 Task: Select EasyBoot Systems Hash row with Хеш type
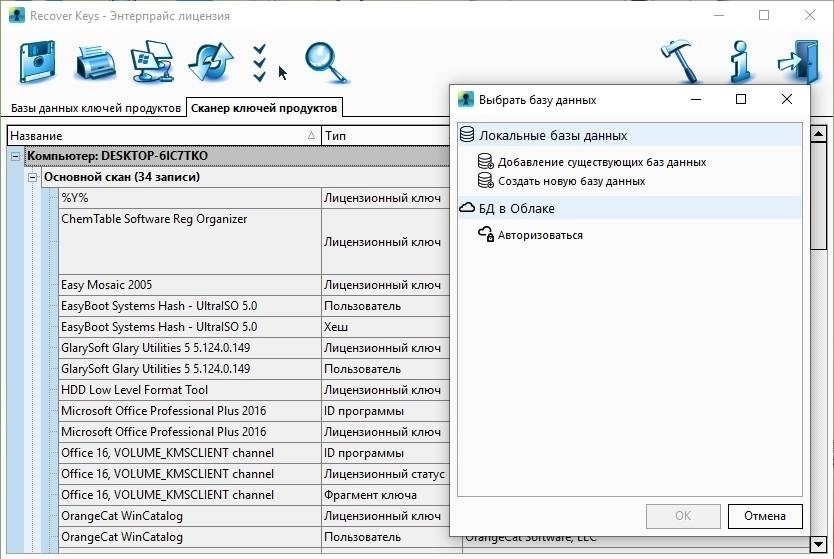[253, 327]
